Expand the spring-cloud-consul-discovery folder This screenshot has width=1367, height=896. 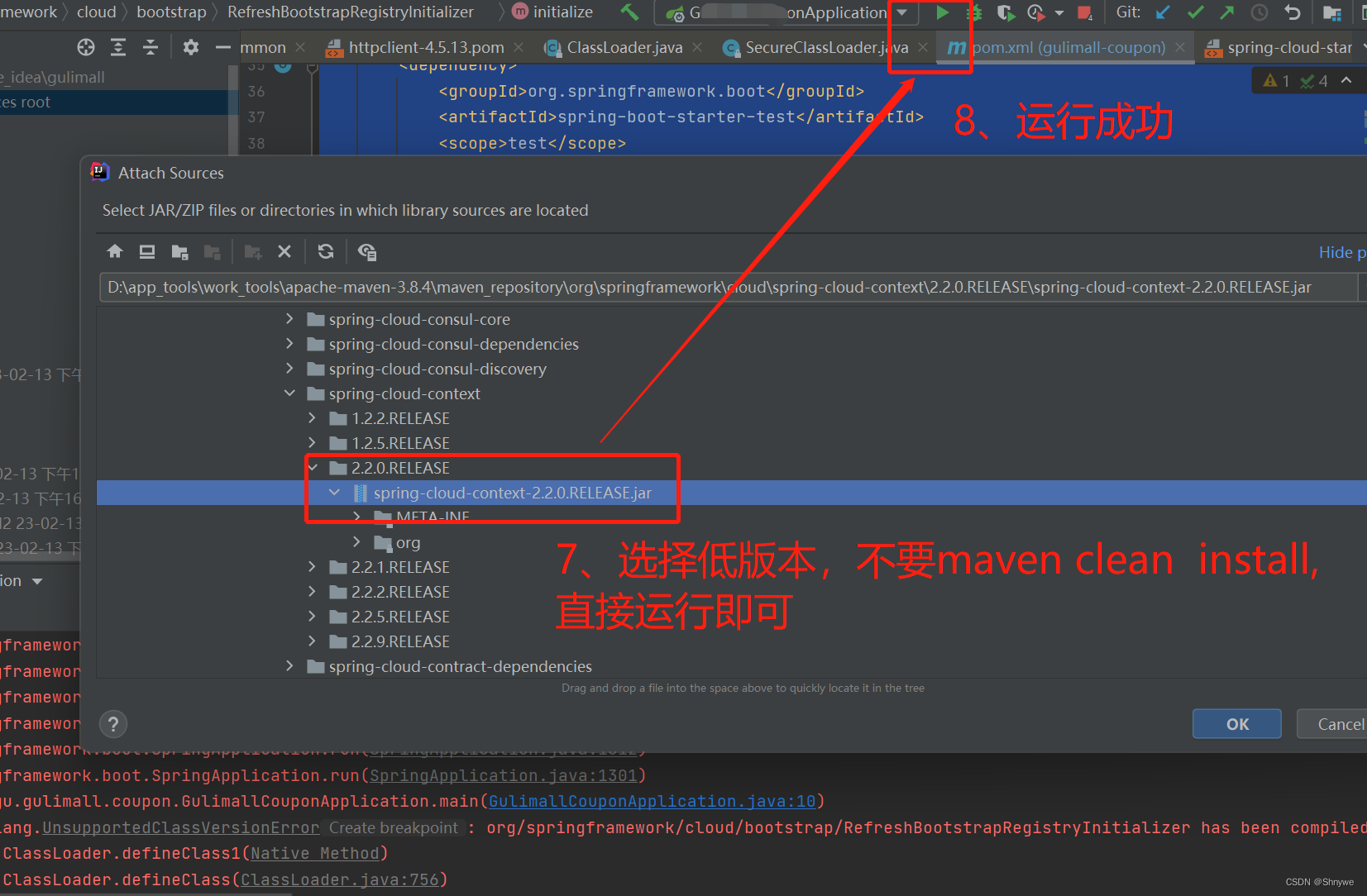289,369
